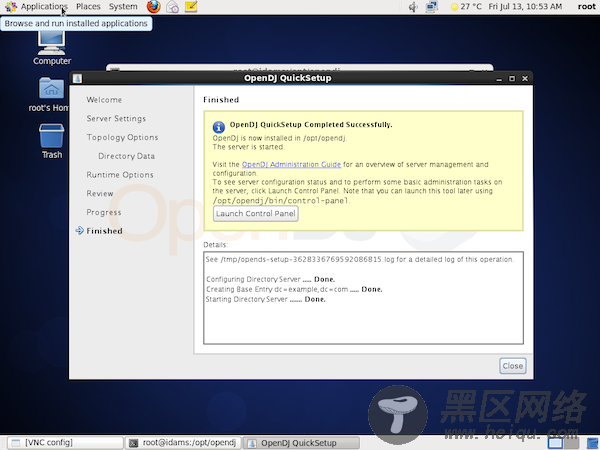
Task: Click the Finished step in sidebar
Action: pos(104,231)
